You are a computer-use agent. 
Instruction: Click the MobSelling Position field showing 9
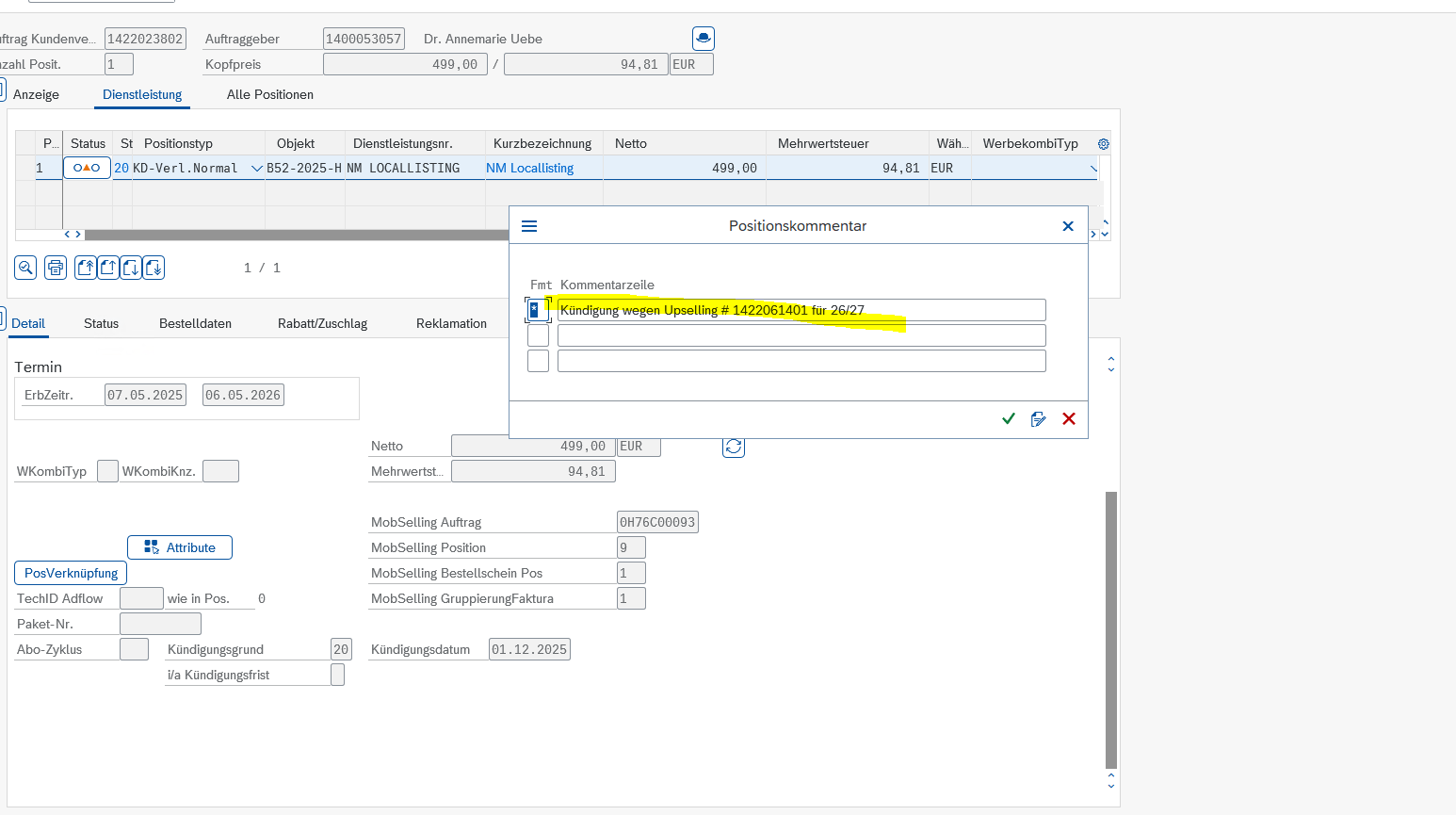tap(631, 547)
